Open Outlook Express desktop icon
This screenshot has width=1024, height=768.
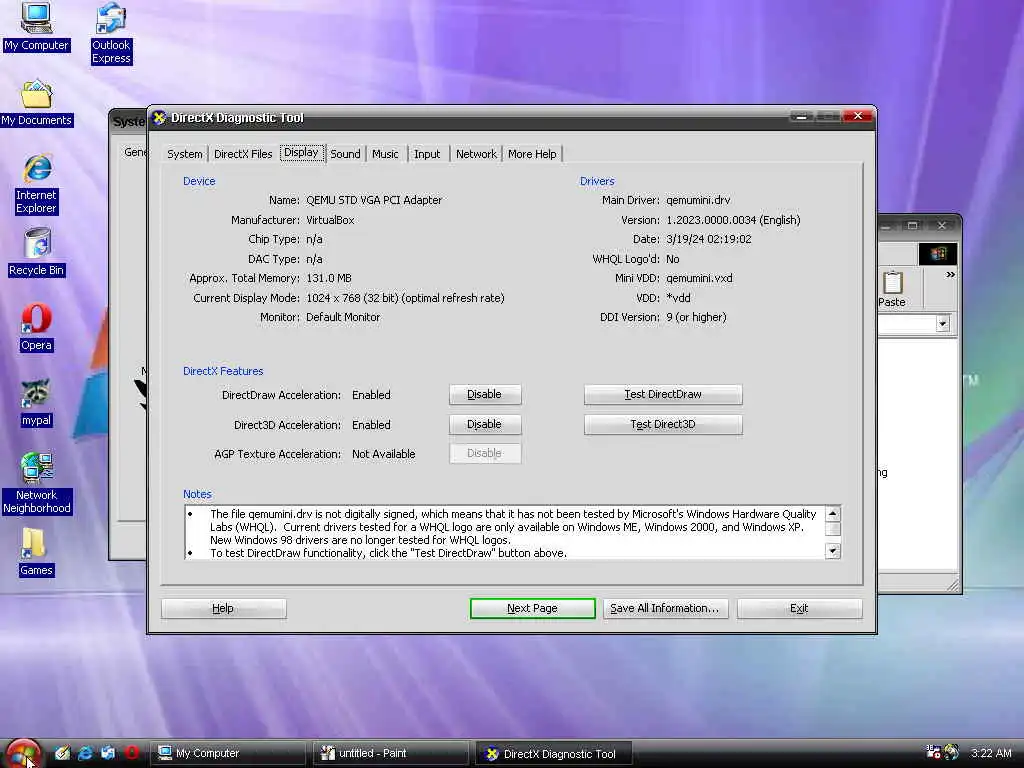coord(111,33)
